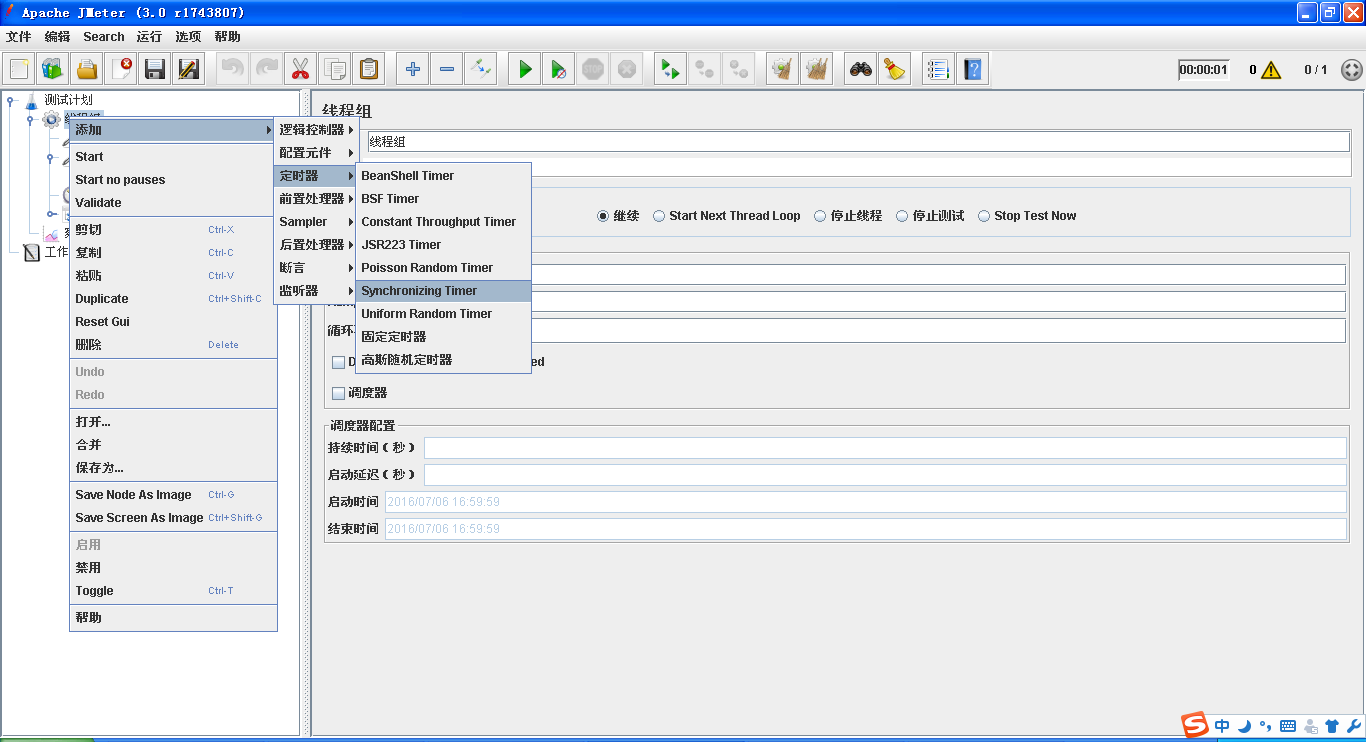Select the 继续 radio button

pos(603,216)
